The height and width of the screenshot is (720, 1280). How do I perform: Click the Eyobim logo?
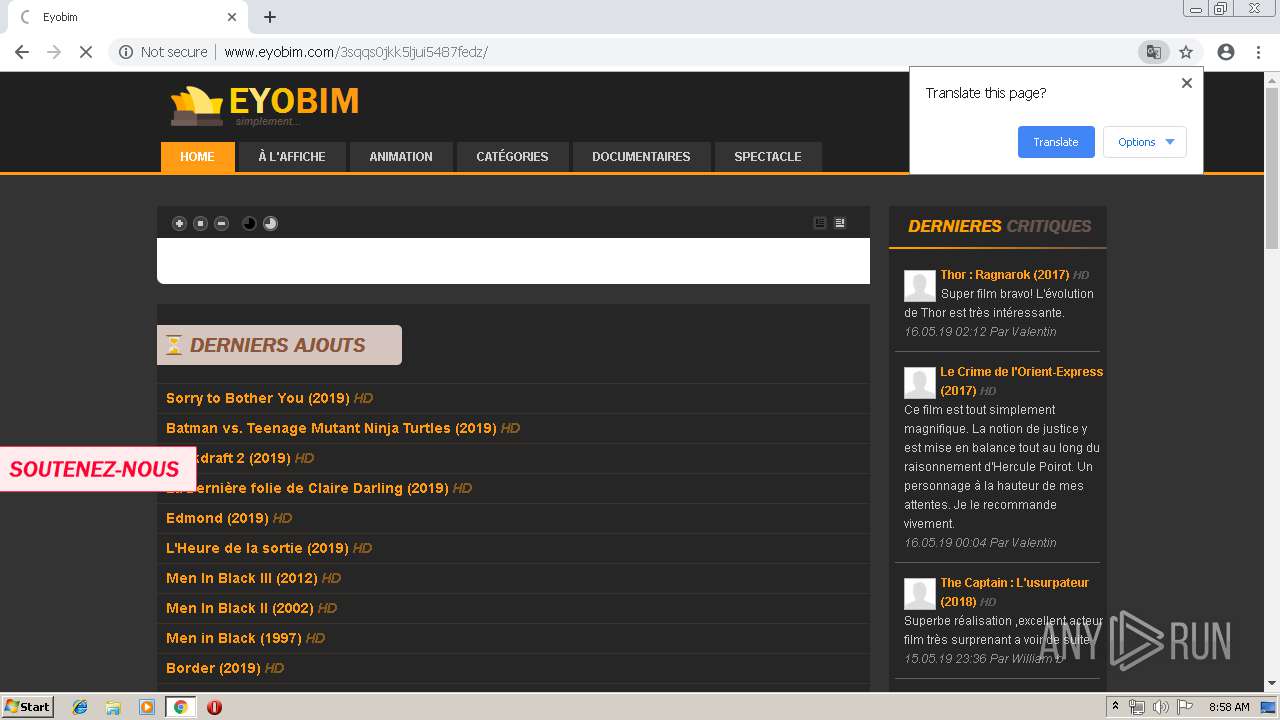264,105
